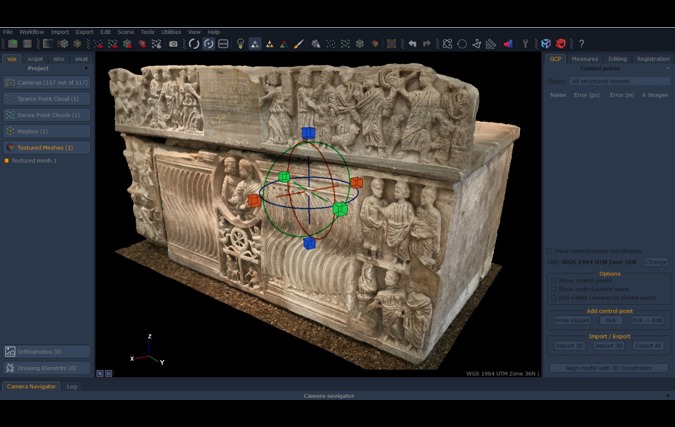Click the Import 2D button

569,346
